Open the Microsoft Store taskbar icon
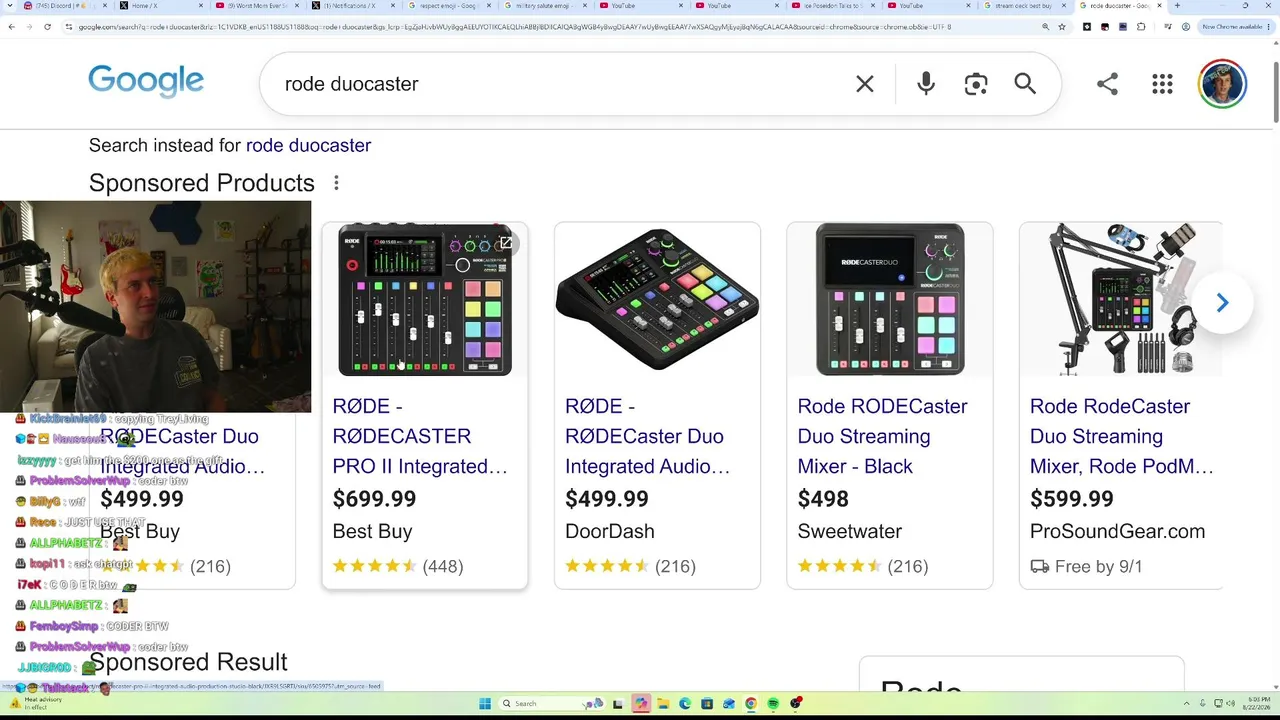Screen dimensions: 1280x720 (x=706, y=703)
